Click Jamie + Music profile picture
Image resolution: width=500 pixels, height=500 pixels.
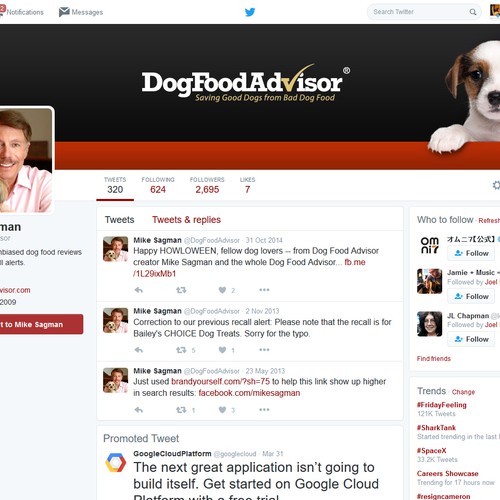[429, 281]
